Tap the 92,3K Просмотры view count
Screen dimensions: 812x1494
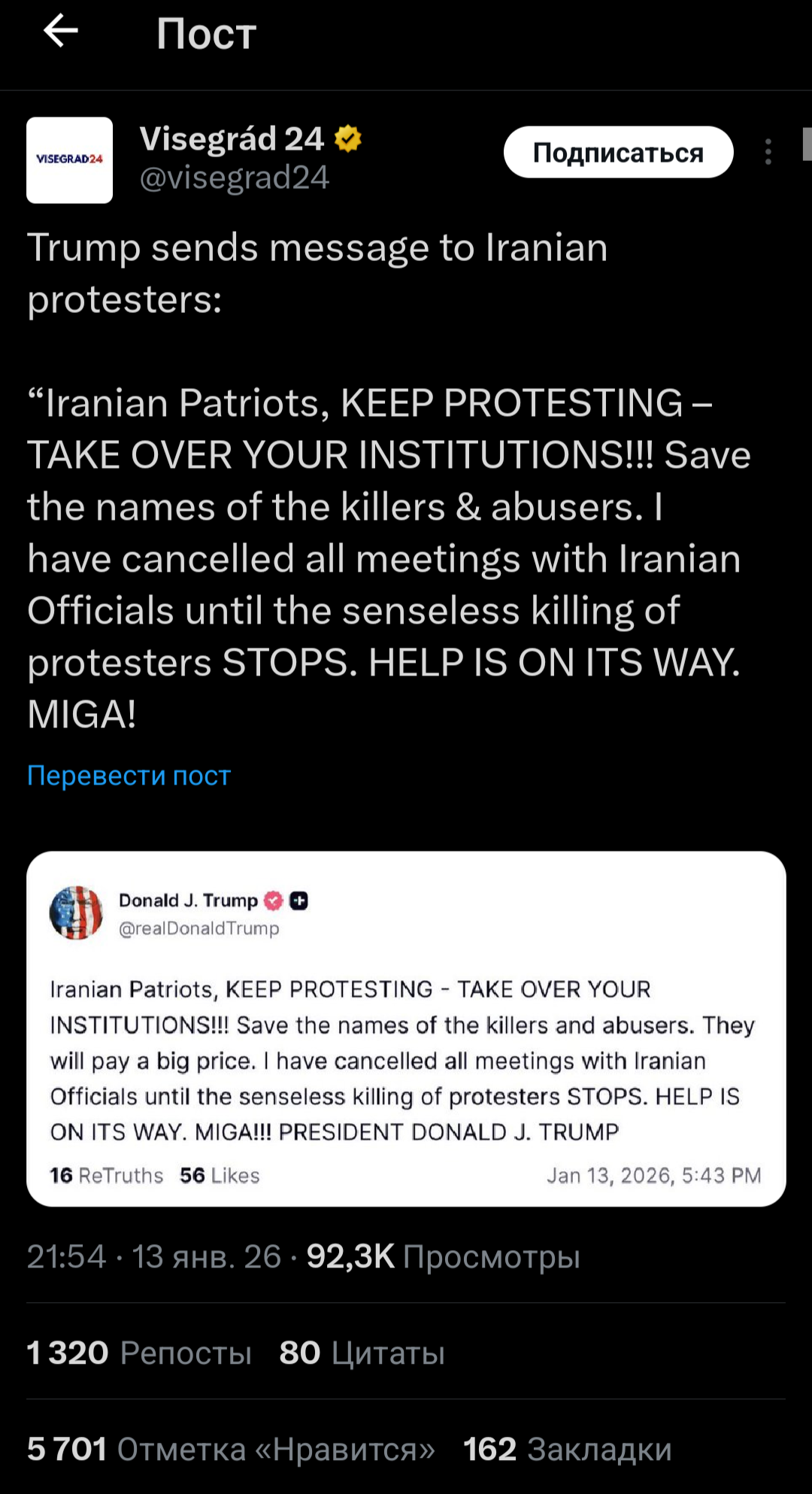click(x=443, y=1256)
